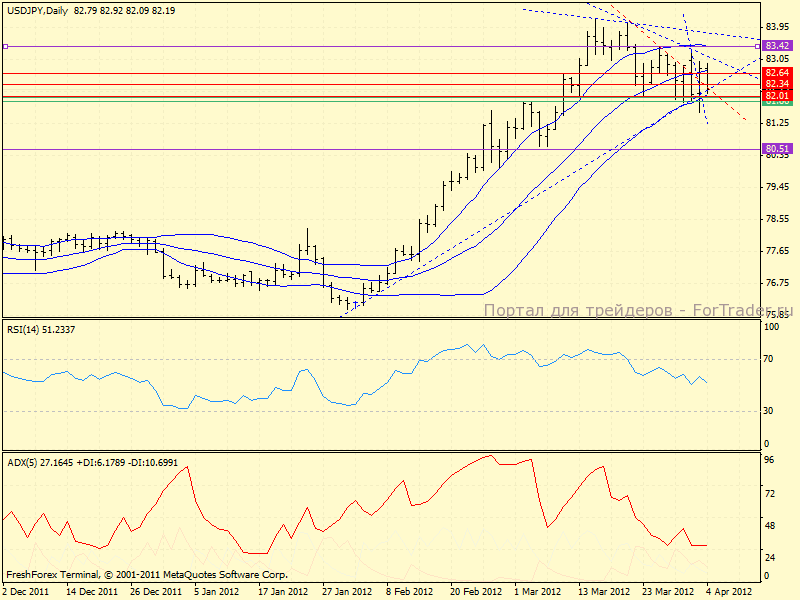Viewport: 800px width, 600px height.
Task: Click the FreshForex Terminal copyright text
Action: pos(147,575)
